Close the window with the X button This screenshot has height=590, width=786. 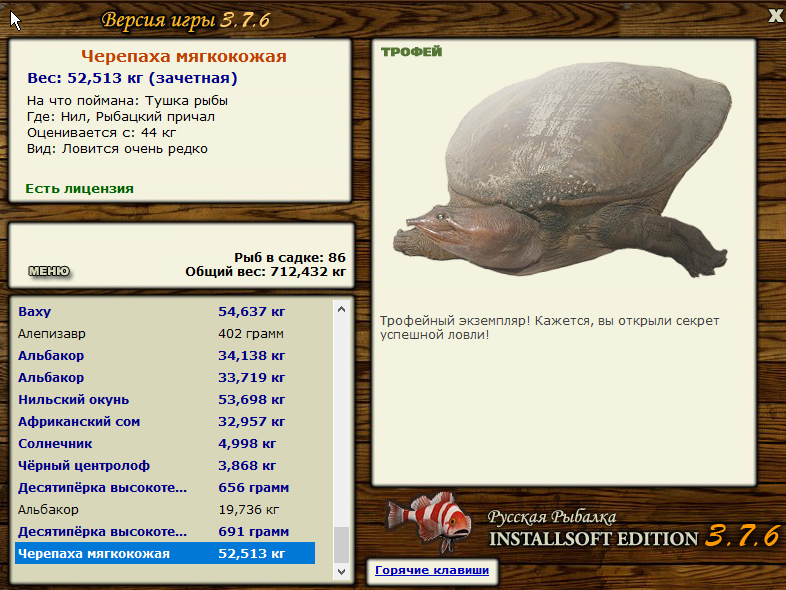775,16
